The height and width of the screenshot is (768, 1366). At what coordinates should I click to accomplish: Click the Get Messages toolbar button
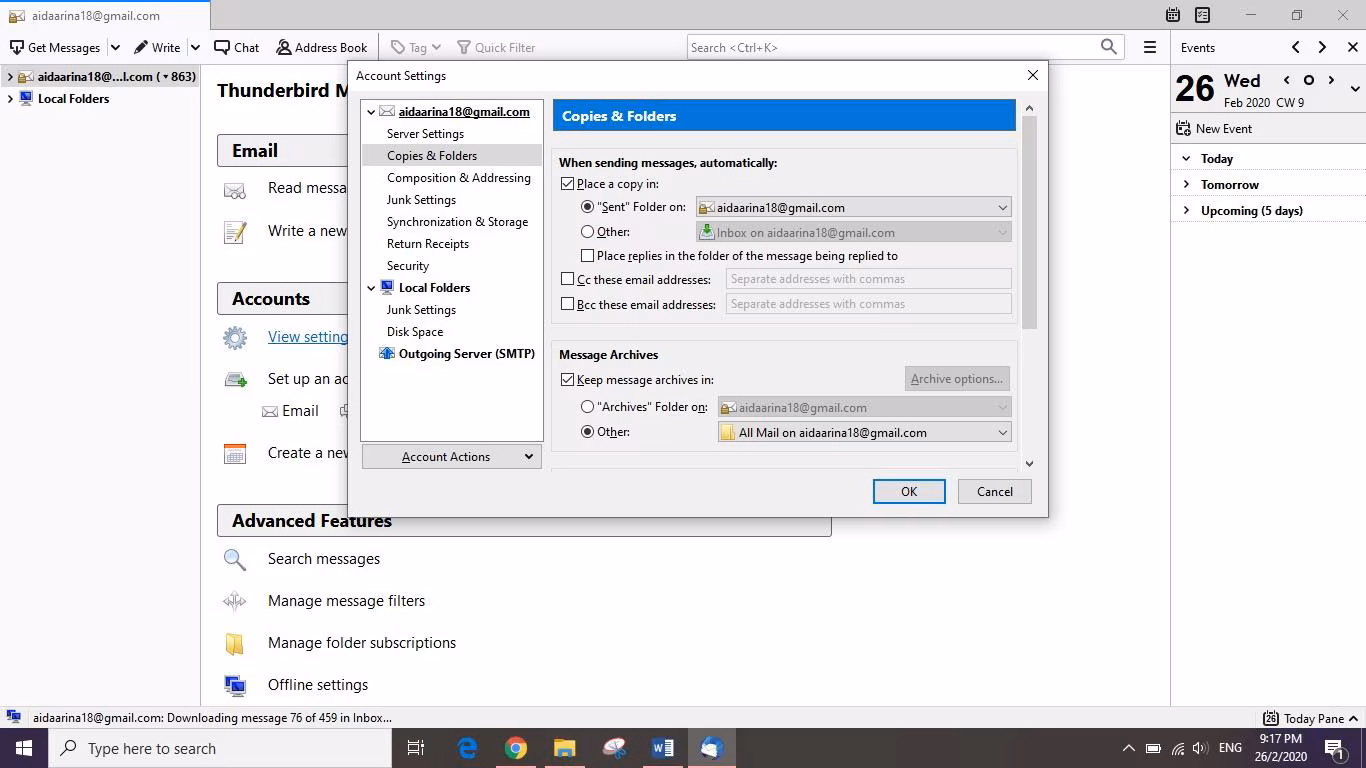[x=55, y=47]
